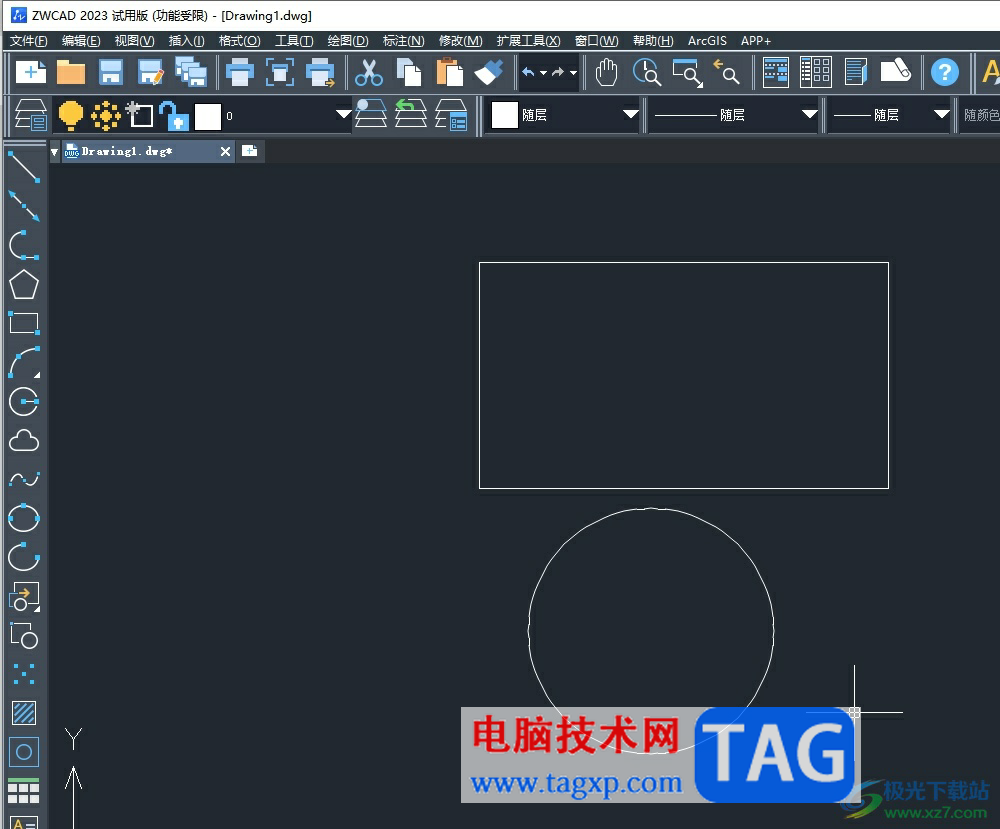Save the current drawing

pyautogui.click(x=111, y=72)
